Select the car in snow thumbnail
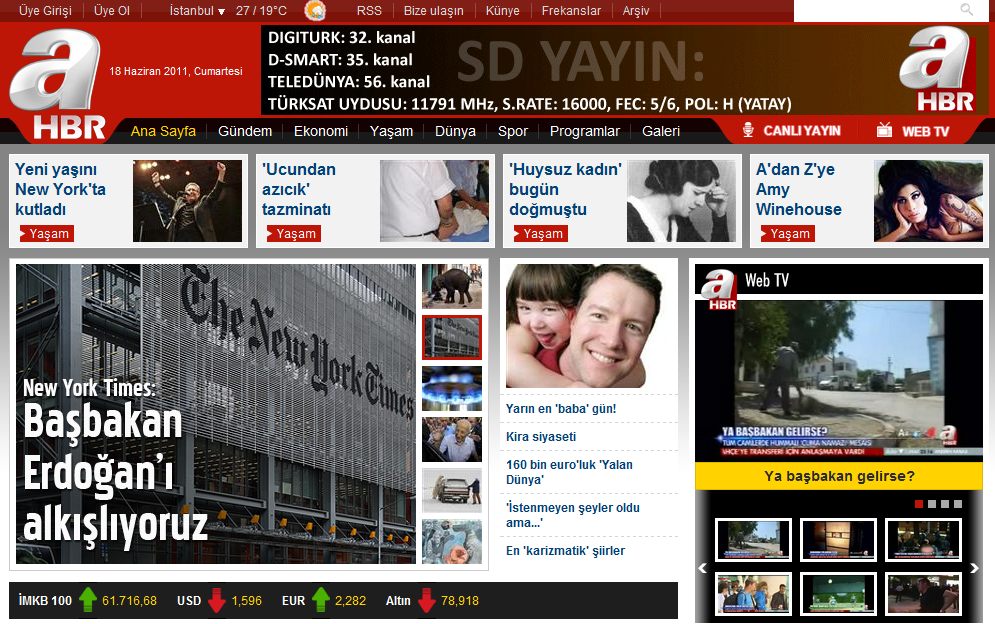Screen dimensions: 995x624 [x=452, y=490]
